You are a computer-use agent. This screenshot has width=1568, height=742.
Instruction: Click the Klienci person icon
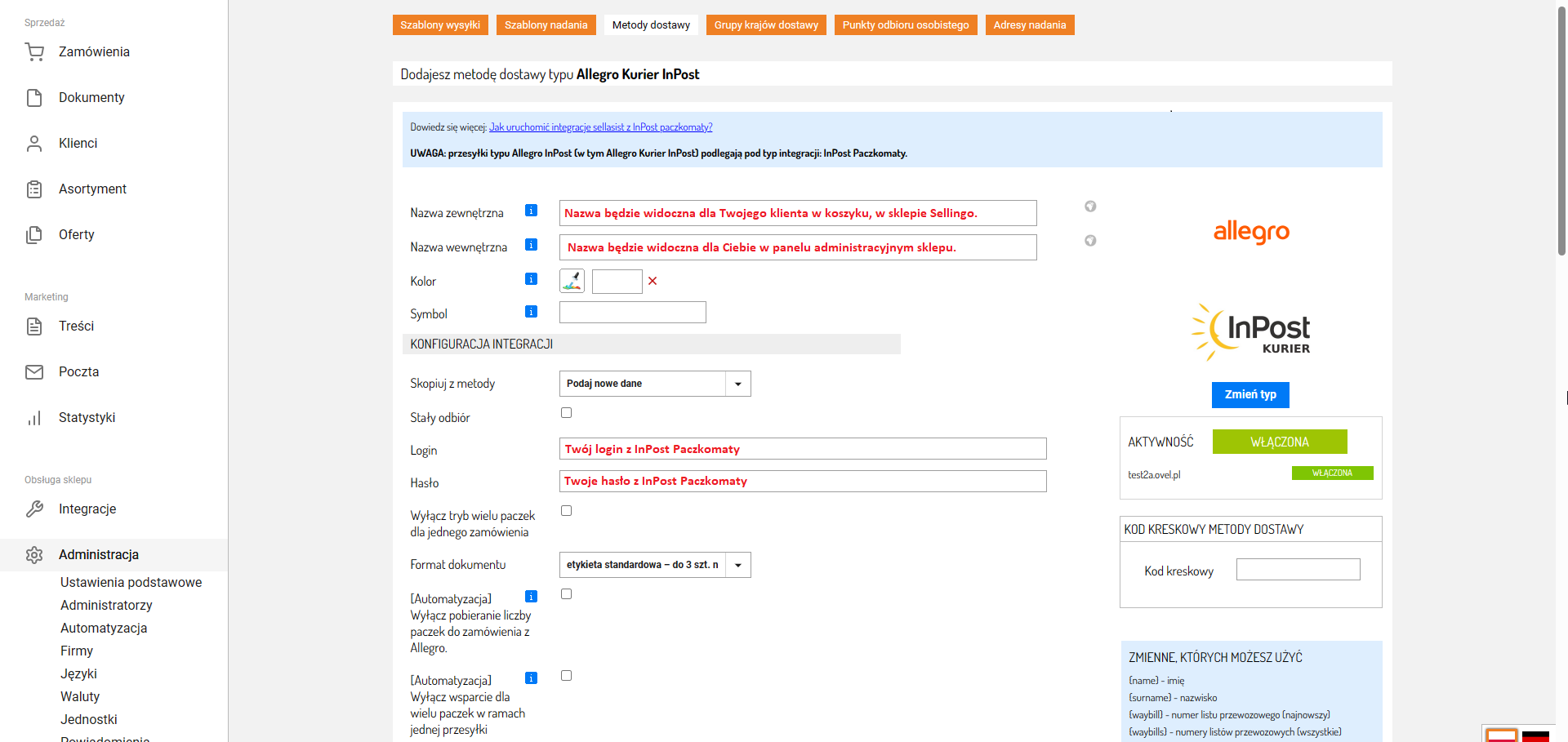tap(34, 144)
